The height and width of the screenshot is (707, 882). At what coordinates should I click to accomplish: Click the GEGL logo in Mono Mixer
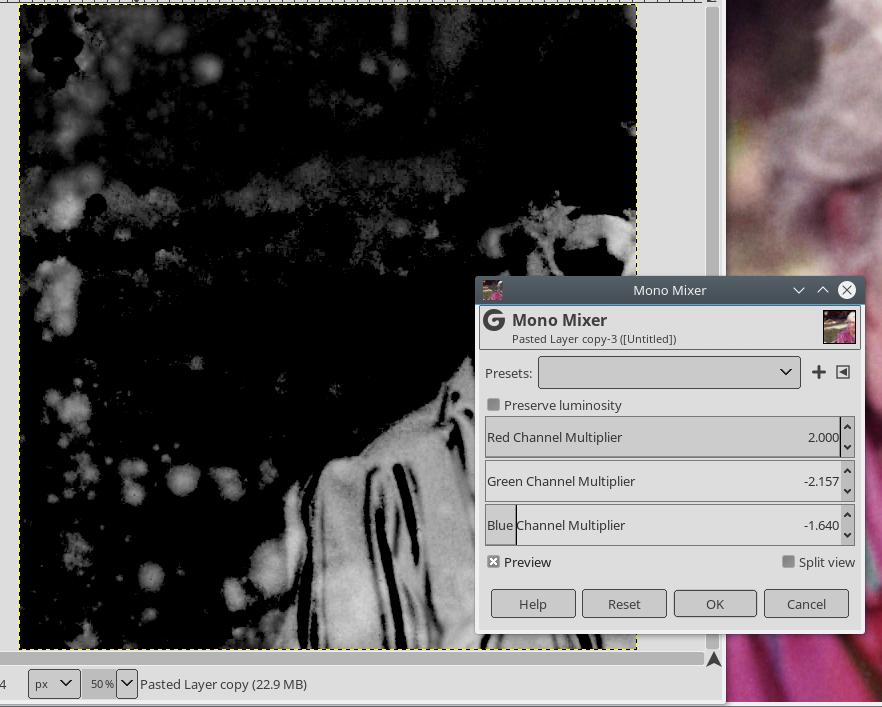coord(494,320)
